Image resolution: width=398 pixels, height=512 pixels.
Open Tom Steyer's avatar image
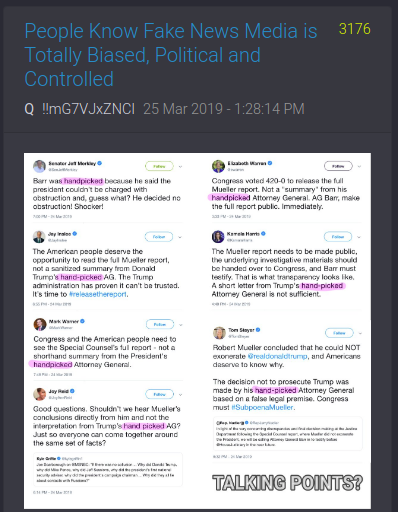click(x=219, y=333)
